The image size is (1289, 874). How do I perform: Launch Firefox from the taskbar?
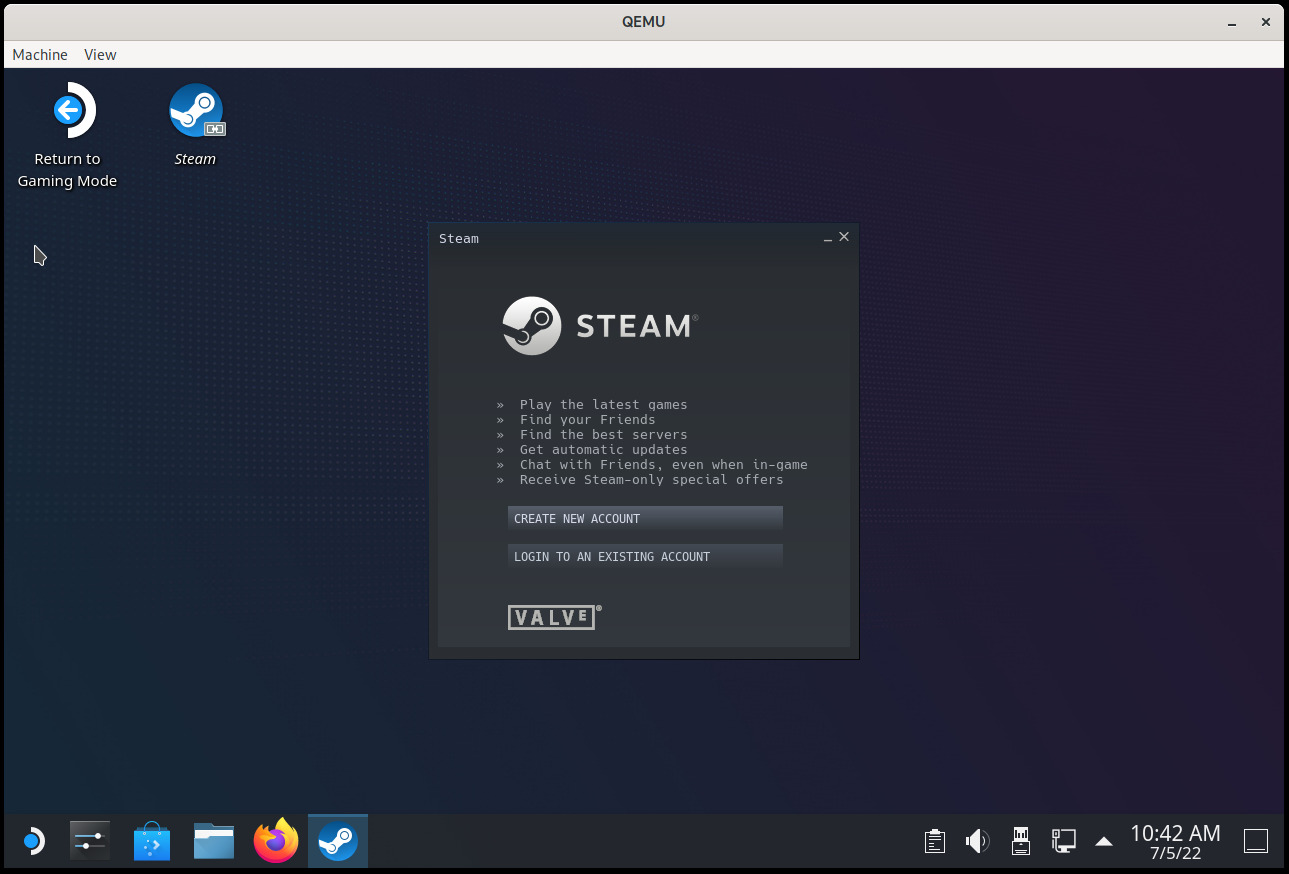276,841
